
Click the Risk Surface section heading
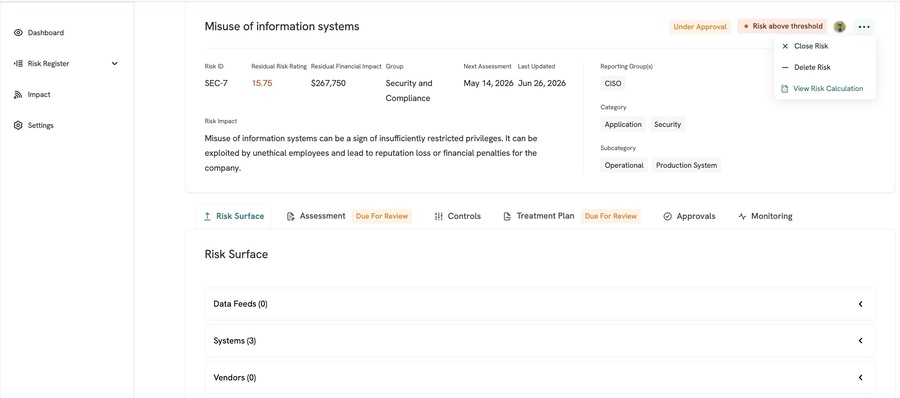click(x=236, y=254)
